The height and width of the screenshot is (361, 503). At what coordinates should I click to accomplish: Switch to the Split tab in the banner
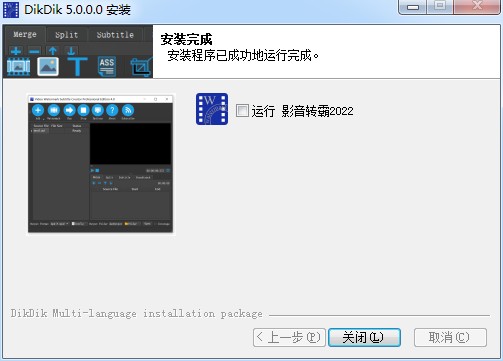coord(67,35)
